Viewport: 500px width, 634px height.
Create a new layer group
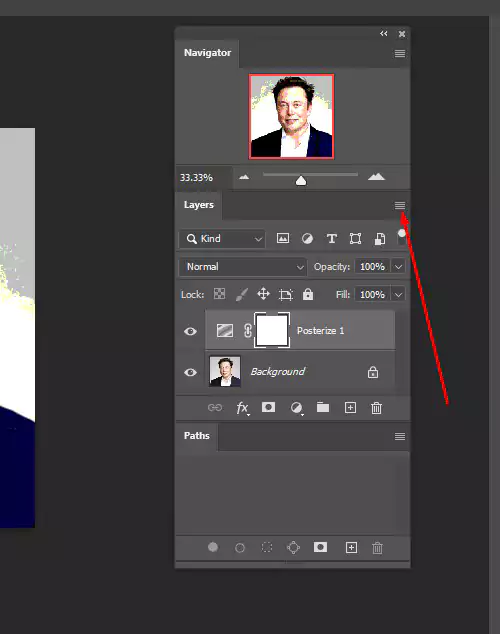coord(323,407)
